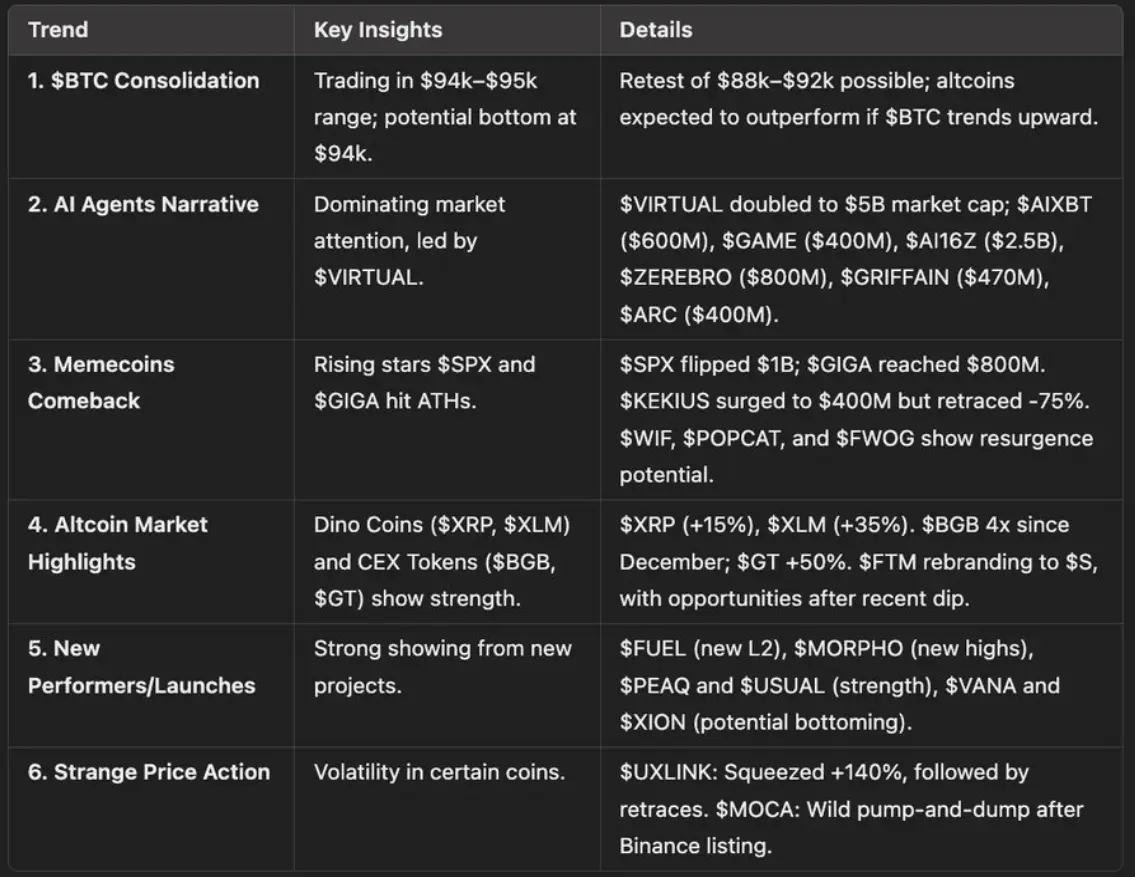1135x877 pixels.
Task: Click the $SPX and $GIGA ATHs insight
Action: pos(424,383)
